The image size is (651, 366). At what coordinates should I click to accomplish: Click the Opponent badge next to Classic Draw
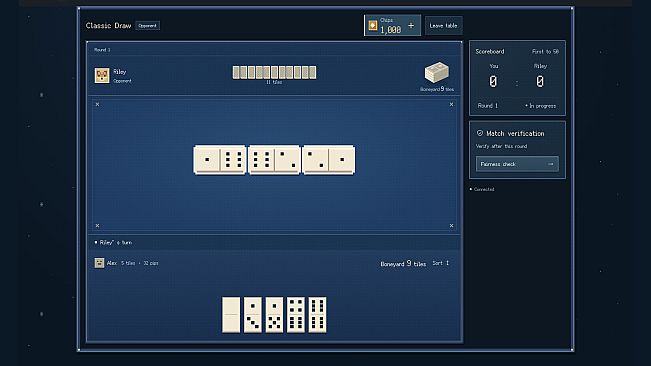pyautogui.click(x=147, y=26)
